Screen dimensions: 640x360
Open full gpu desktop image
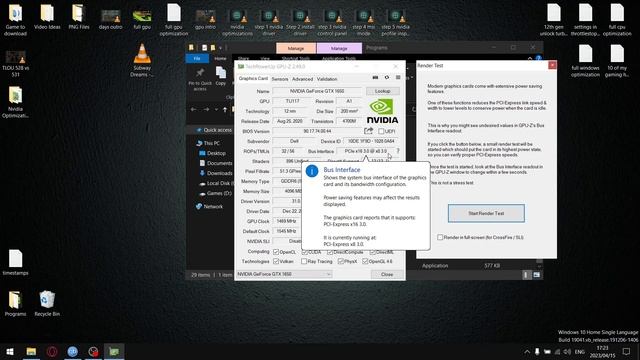pos(142,19)
